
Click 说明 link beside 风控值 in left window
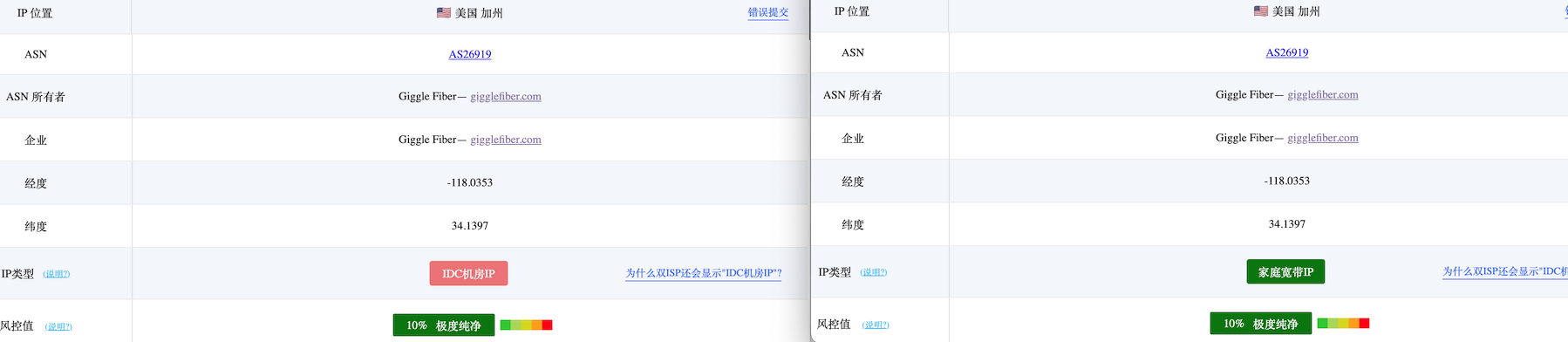pos(58,326)
